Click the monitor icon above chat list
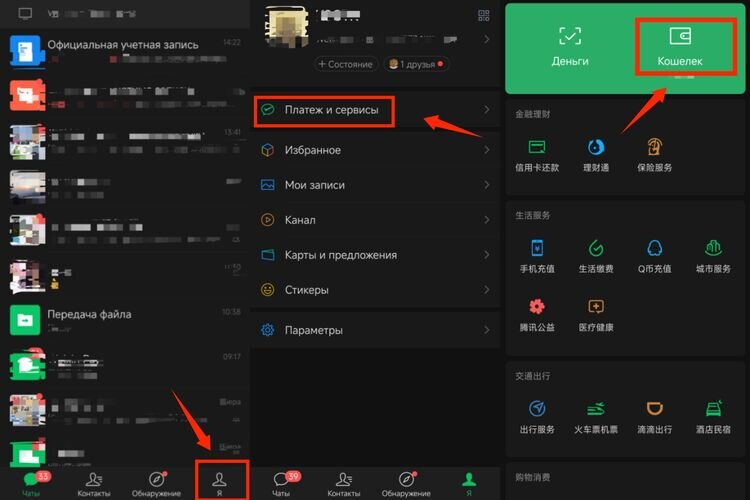Viewport: 750px width, 500px height. pos(25,13)
